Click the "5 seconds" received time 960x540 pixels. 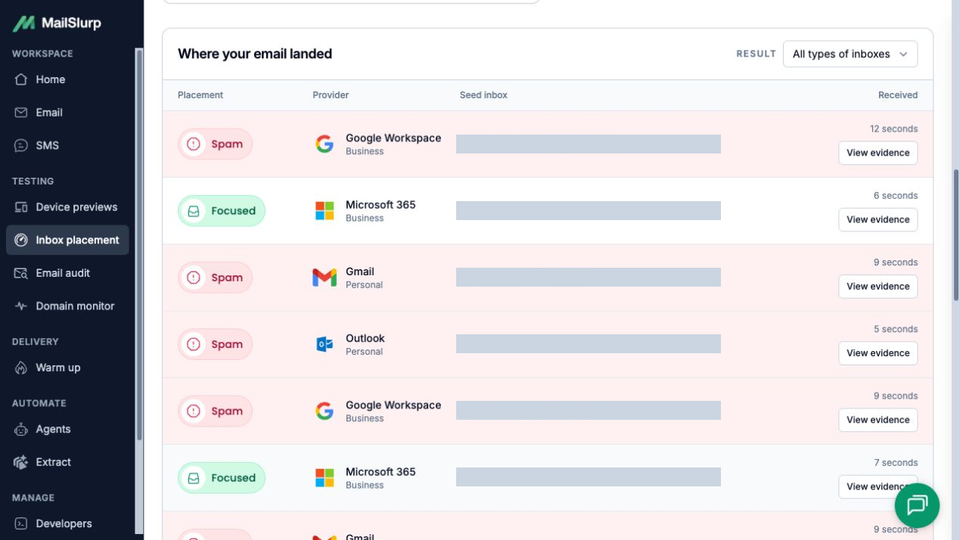coord(895,329)
